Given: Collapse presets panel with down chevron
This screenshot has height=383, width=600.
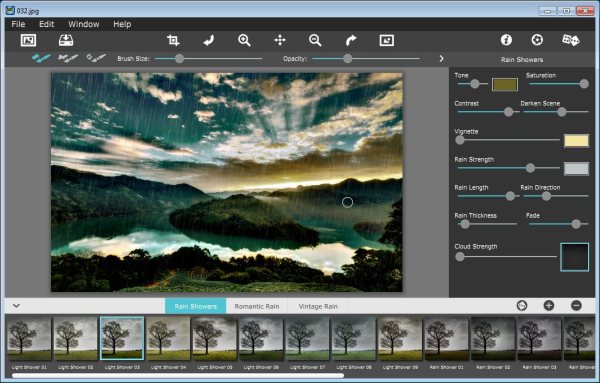Looking at the screenshot, I should click(16, 306).
